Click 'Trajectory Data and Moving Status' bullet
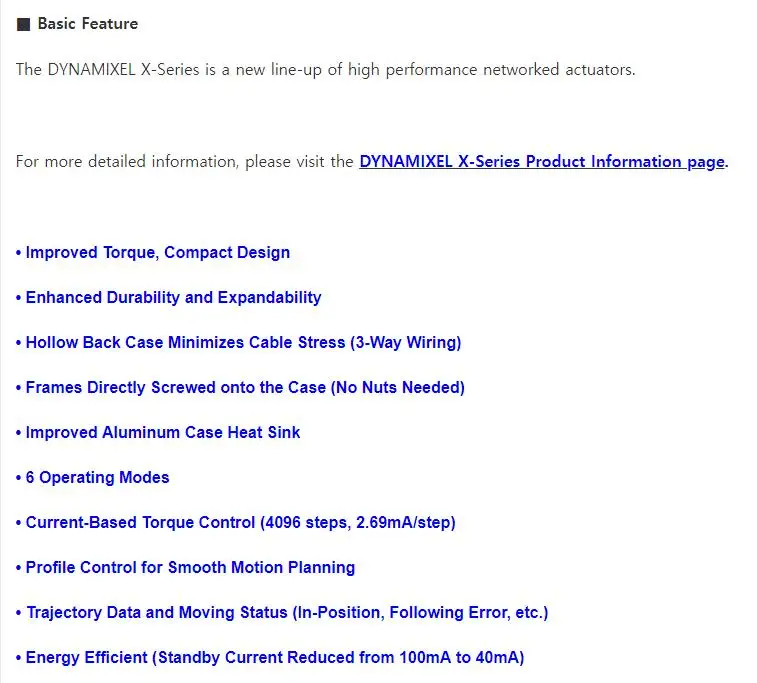 282,612
